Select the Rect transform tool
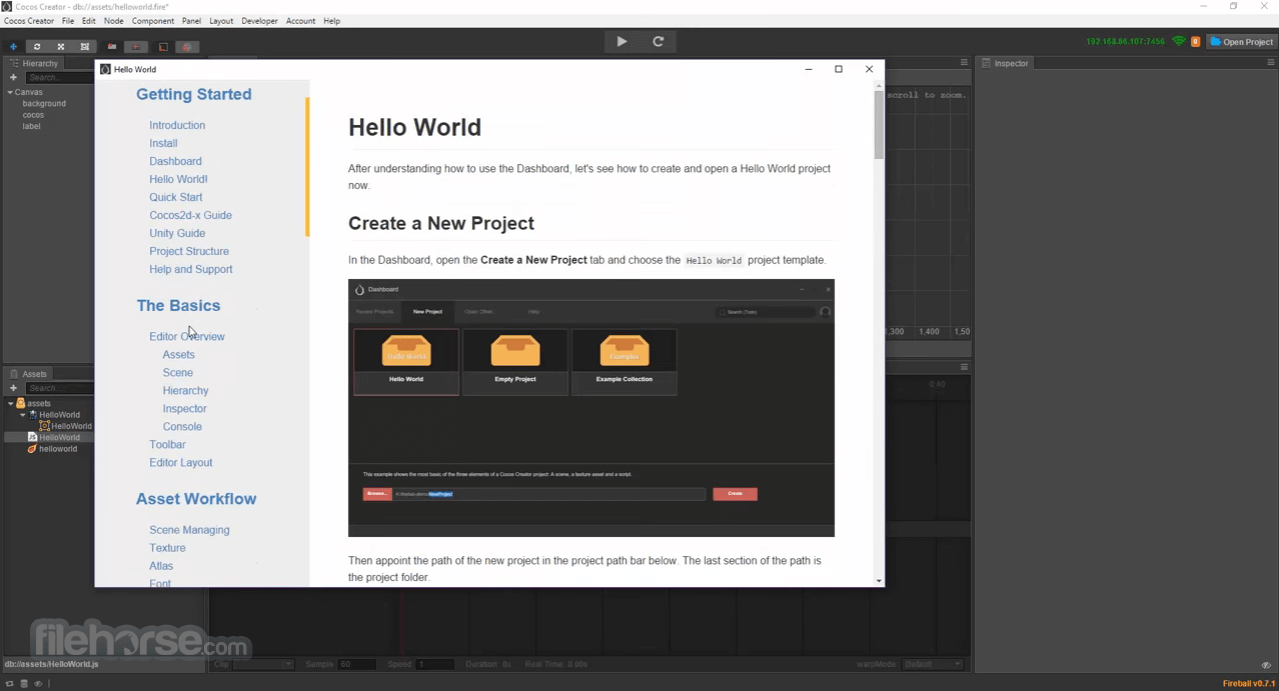Screen dimensions: 1279x691 pyautogui.click(x=85, y=46)
